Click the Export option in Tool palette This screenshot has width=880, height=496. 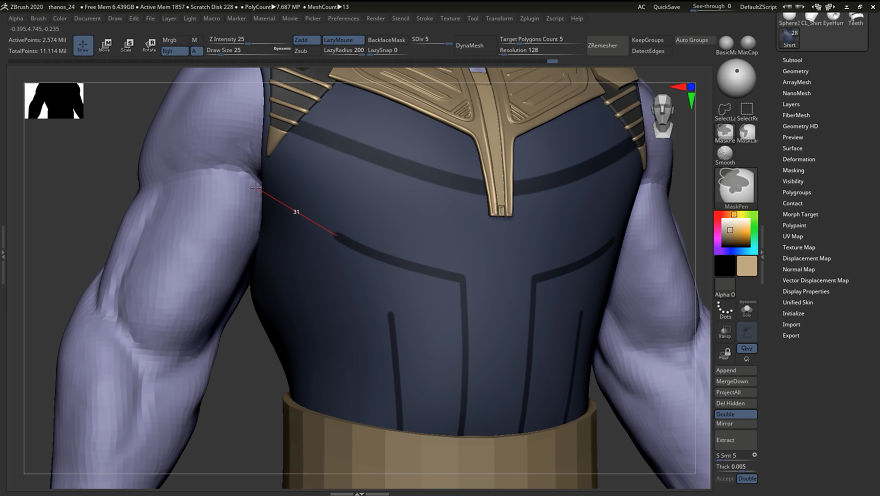tap(791, 336)
